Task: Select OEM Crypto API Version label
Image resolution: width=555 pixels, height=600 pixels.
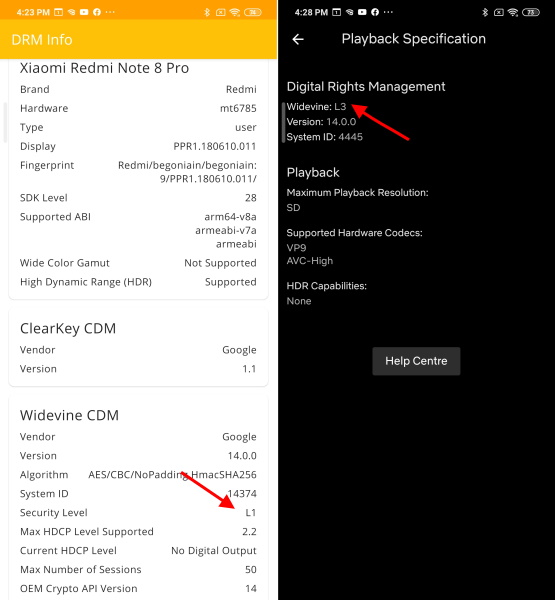Action: click(x=78, y=589)
